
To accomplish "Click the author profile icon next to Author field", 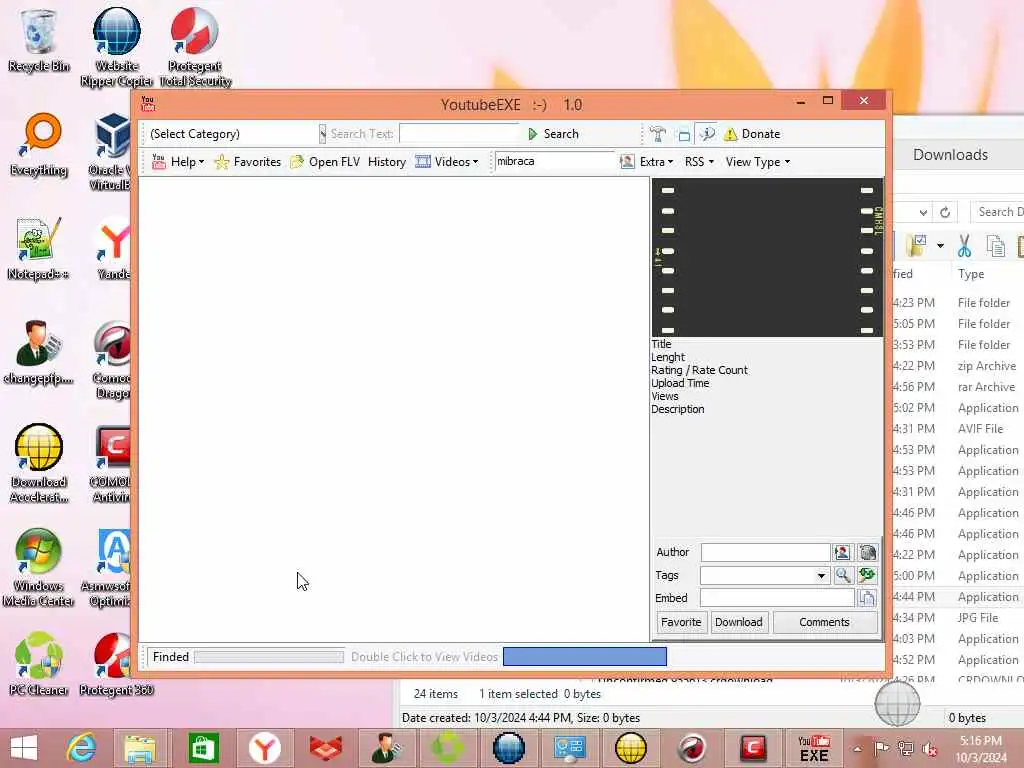I will pos(842,552).
